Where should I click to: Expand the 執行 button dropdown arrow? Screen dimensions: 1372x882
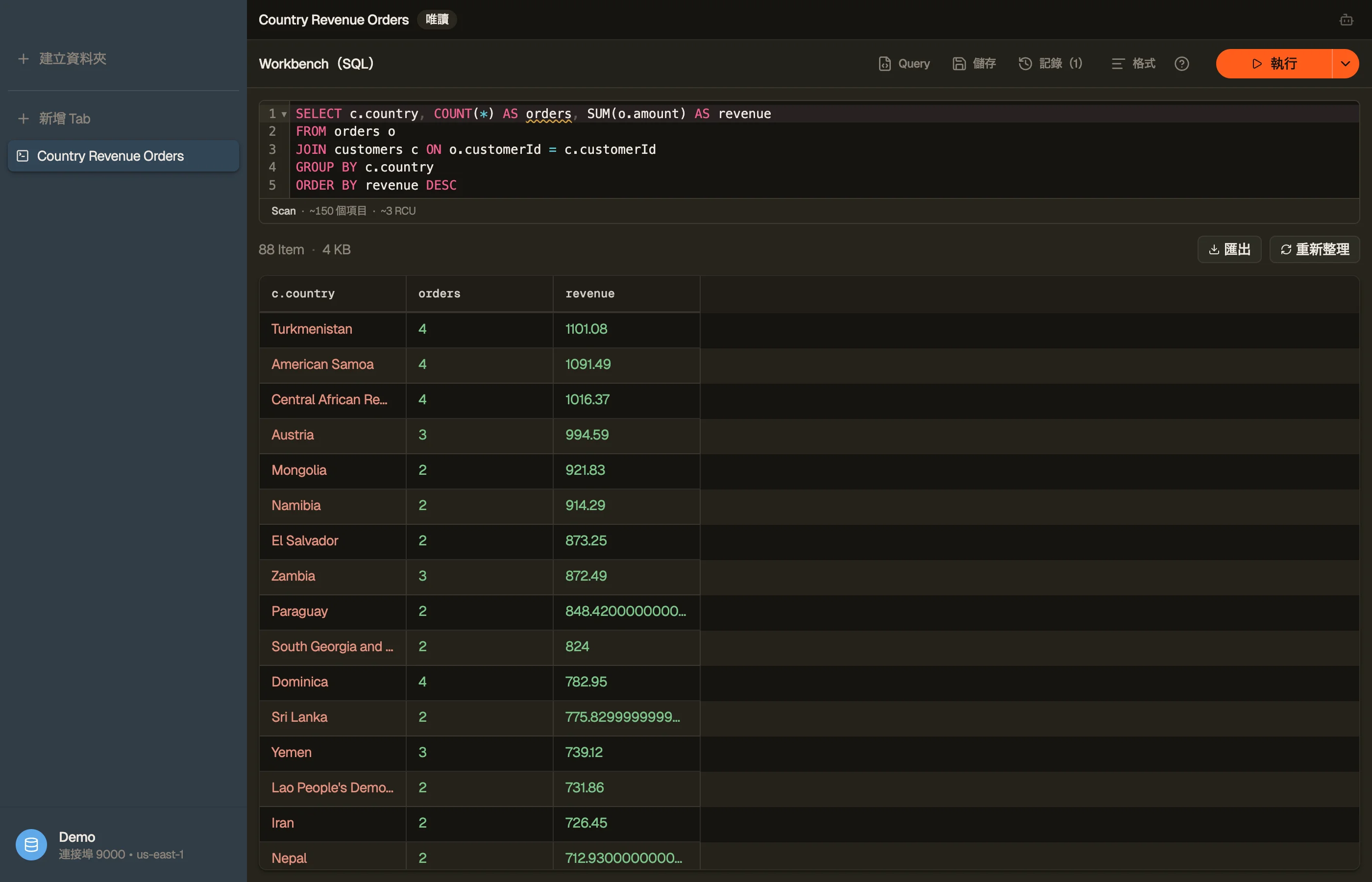pyautogui.click(x=1346, y=64)
